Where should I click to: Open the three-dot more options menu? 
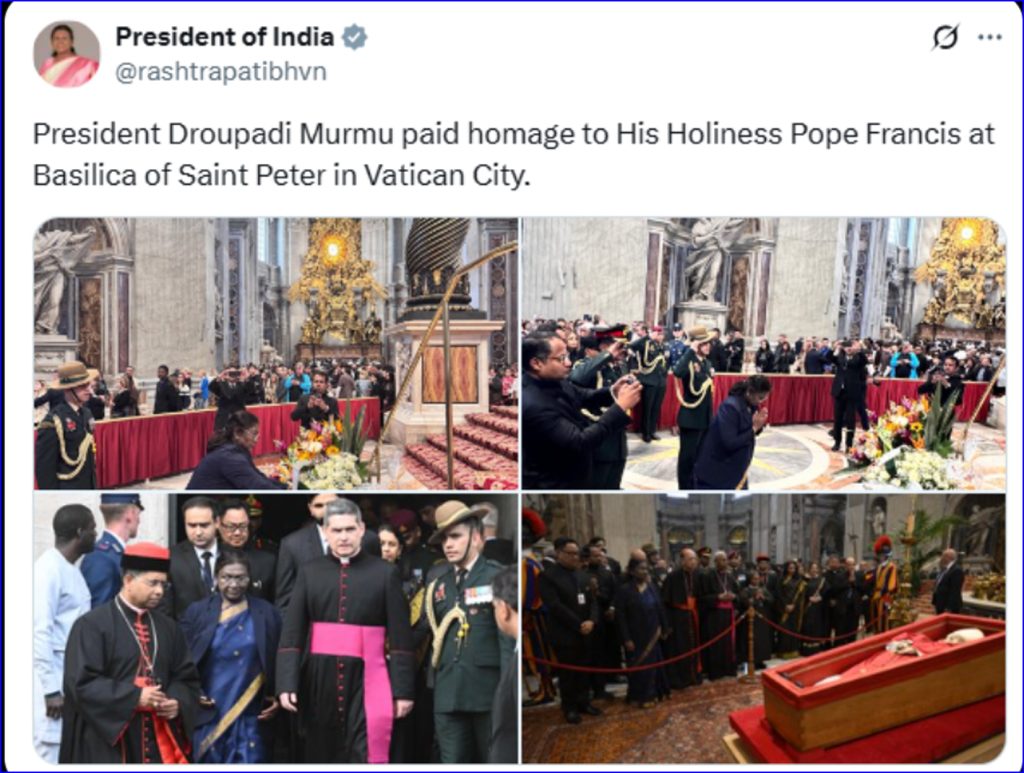click(989, 37)
